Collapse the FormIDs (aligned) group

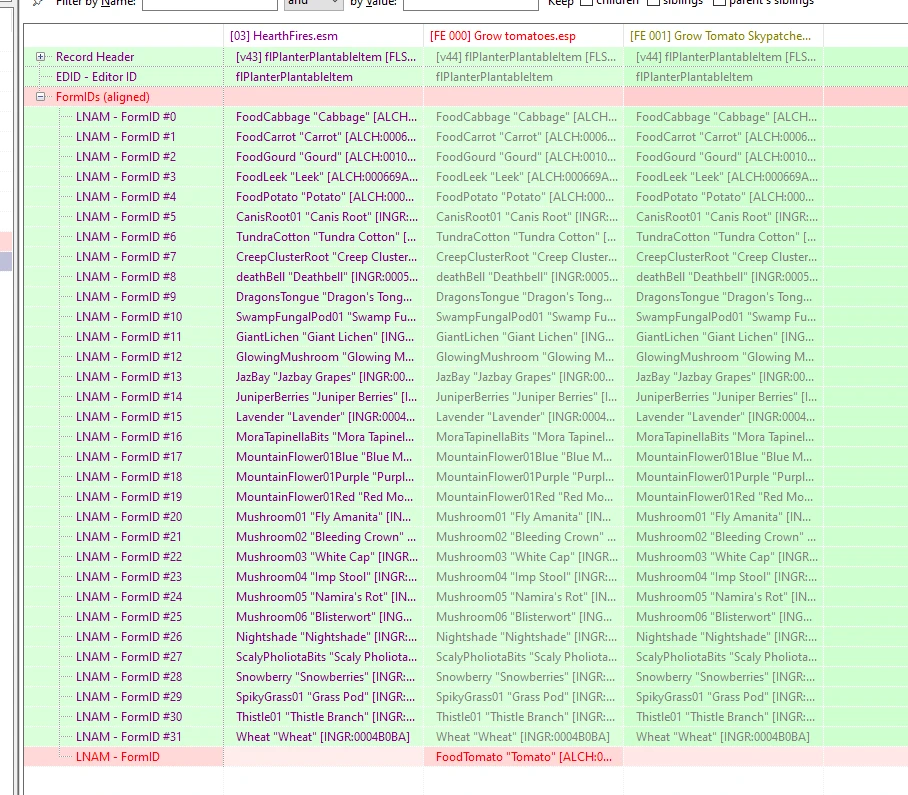tap(40, 97)
